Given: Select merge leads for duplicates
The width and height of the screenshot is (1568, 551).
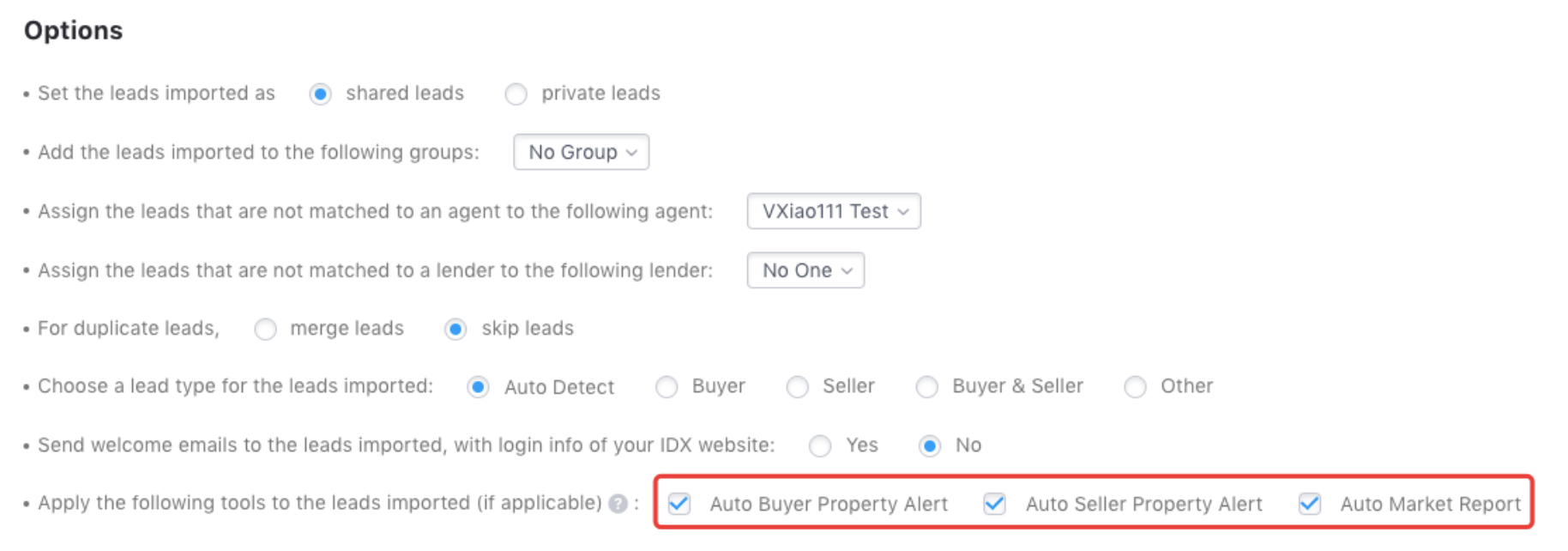Looking at the screenshot, I should (266, 329).
